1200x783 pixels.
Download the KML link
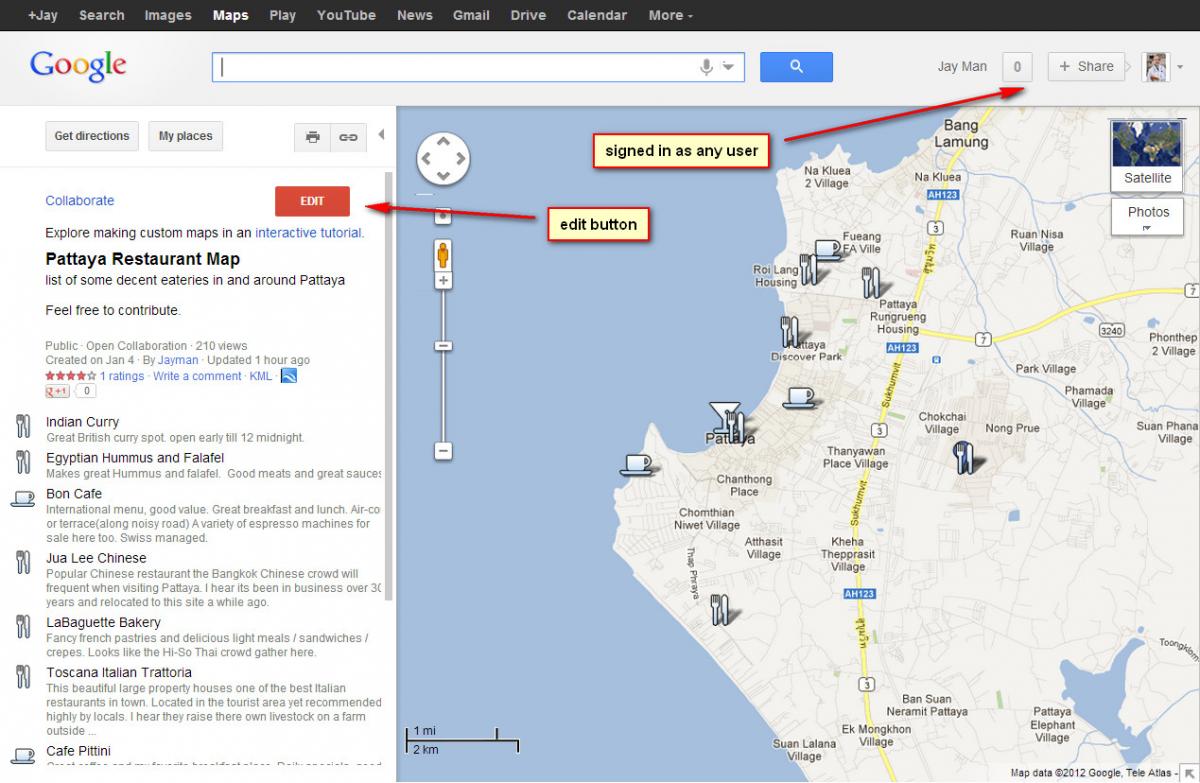[260, 376]
